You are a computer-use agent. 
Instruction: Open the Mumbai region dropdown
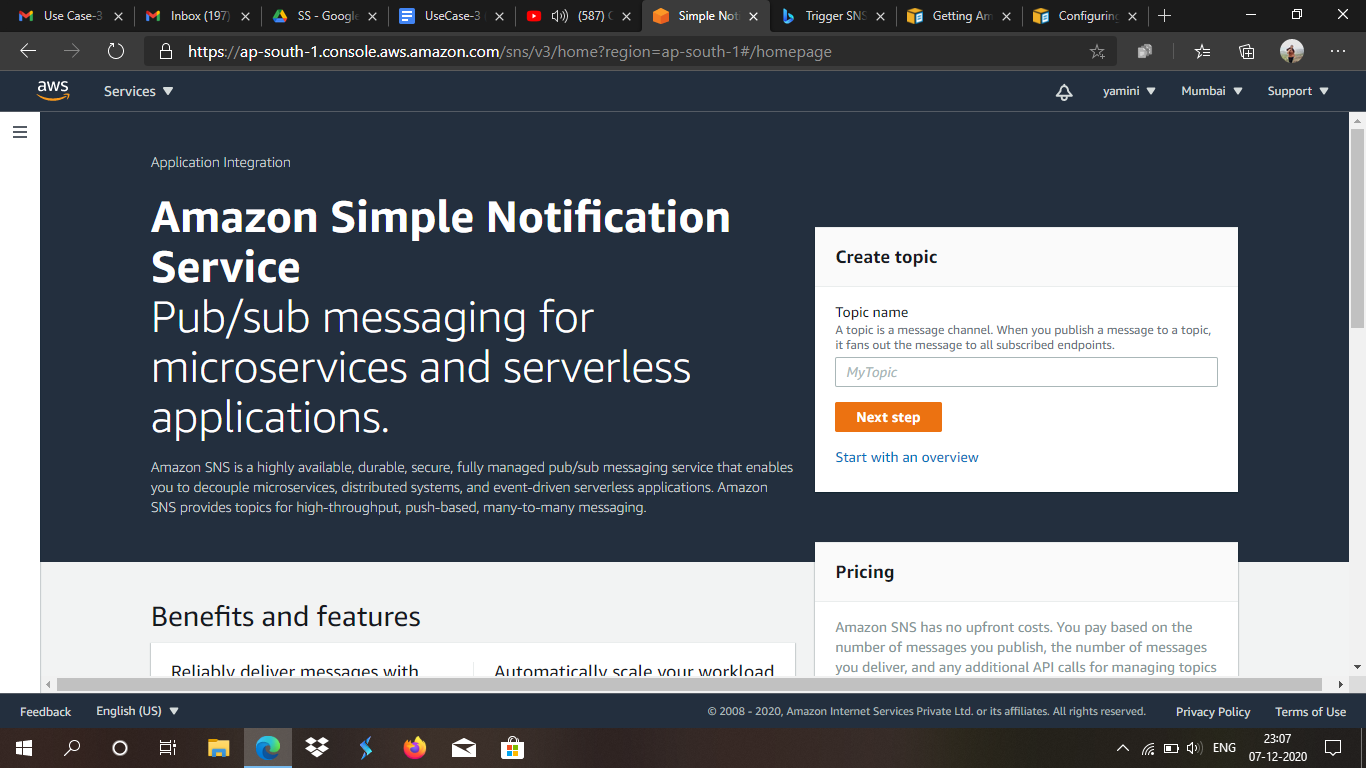click(x=1212, y=91)
